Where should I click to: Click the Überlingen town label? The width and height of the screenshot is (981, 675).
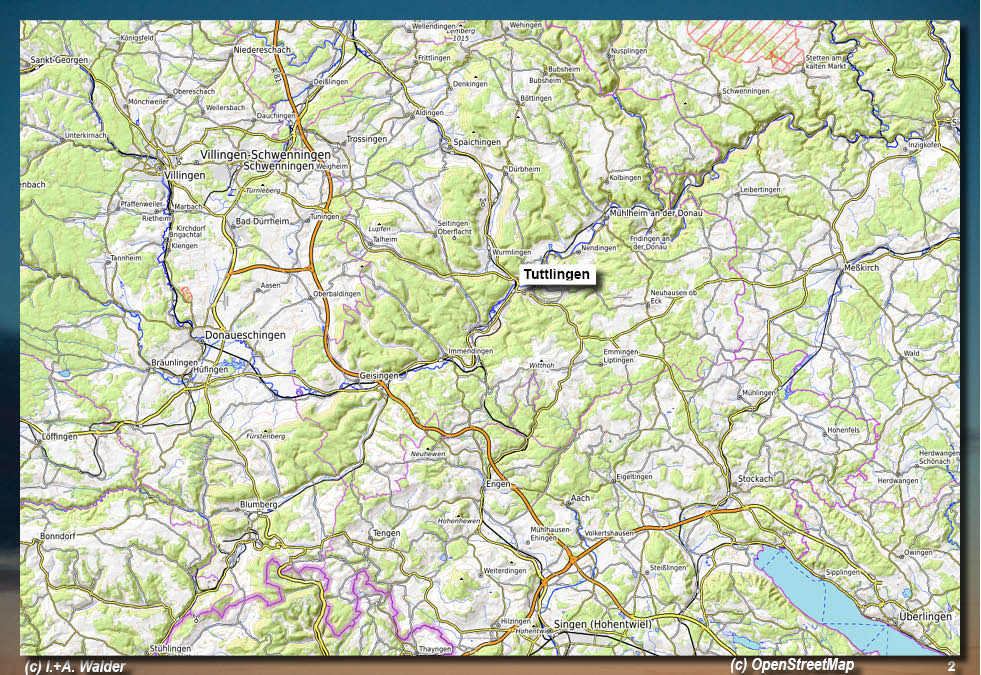924,617
